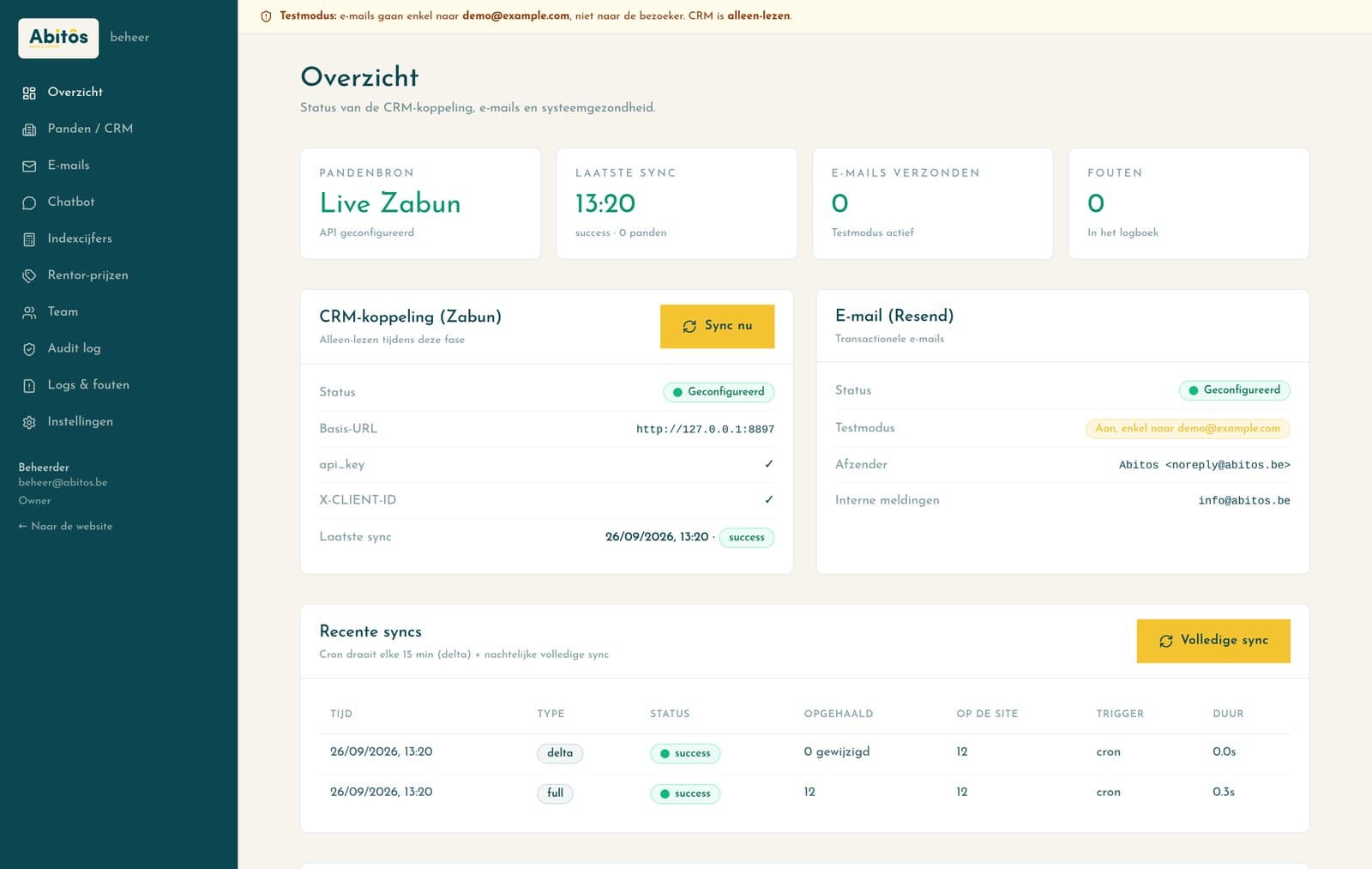Open the Audit log shield icon
Viewport: 1372px width, 869px height.
[29, 349]
